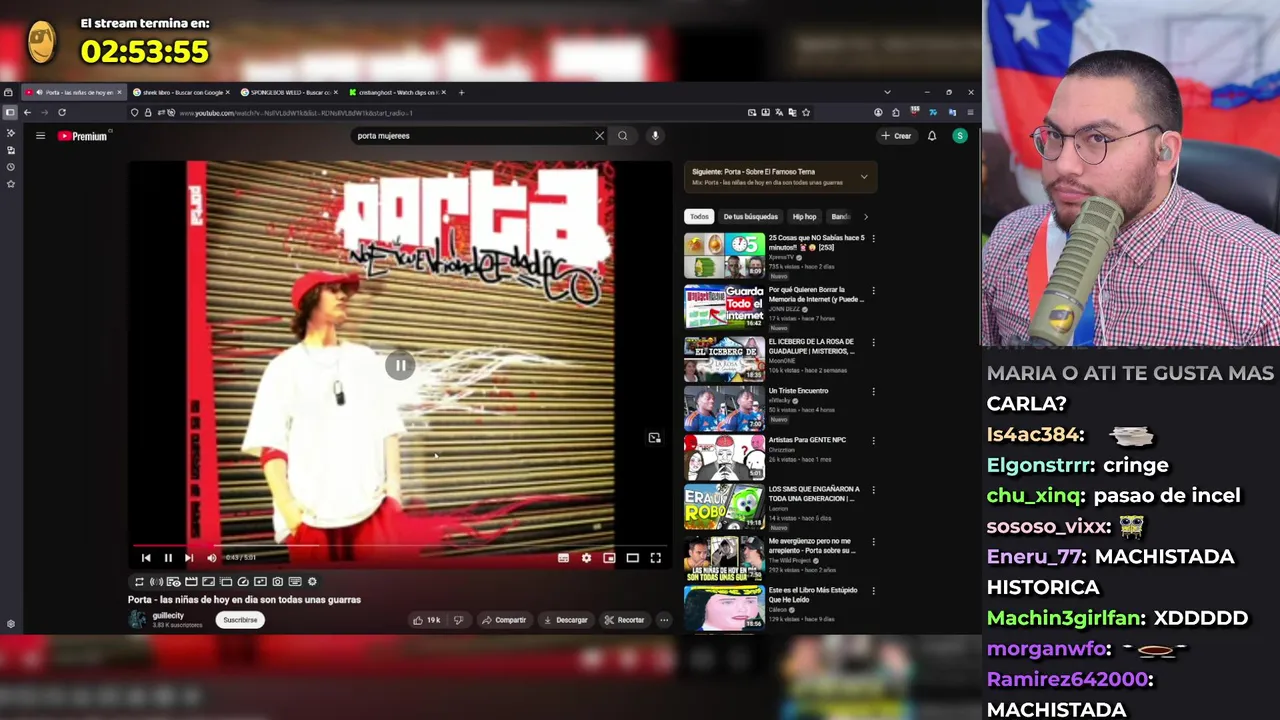Open 'Por qué Quieren Borrar la Memoria de Internet' video
Viewport: 1280px width, 720px height.
click(x=724, y=307)
